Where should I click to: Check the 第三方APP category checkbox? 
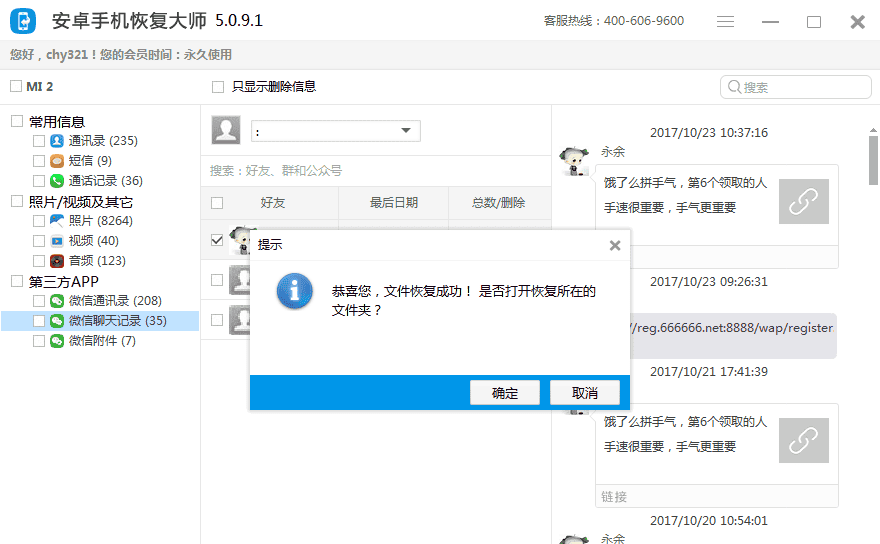17,281
